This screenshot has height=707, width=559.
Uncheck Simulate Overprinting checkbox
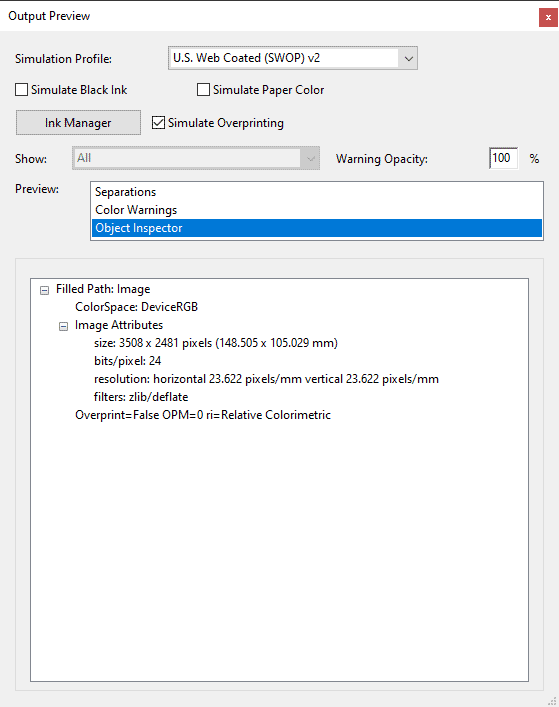[158, 123]
